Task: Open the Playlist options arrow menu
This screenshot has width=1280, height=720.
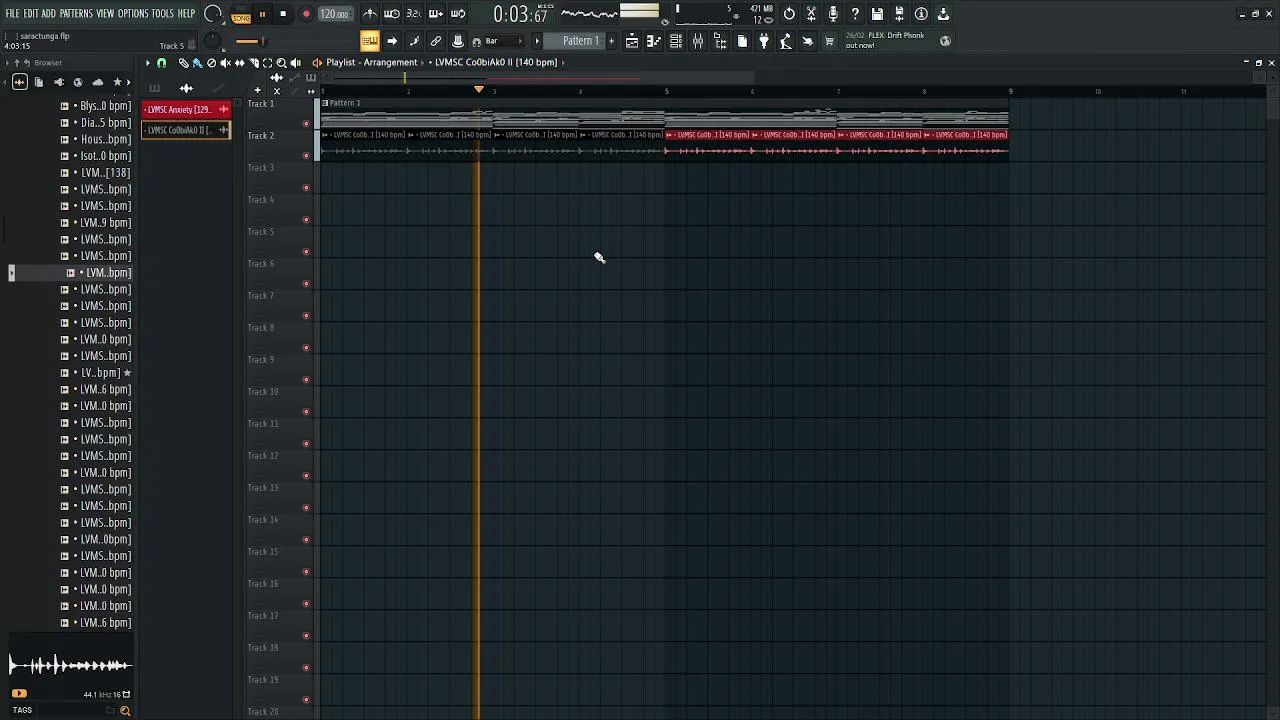Action: coord(148,63)
